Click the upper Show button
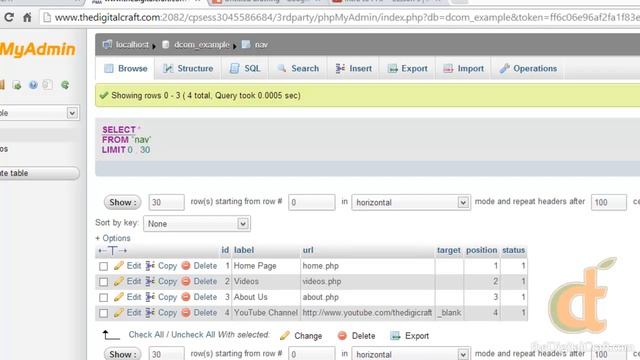 122,202
